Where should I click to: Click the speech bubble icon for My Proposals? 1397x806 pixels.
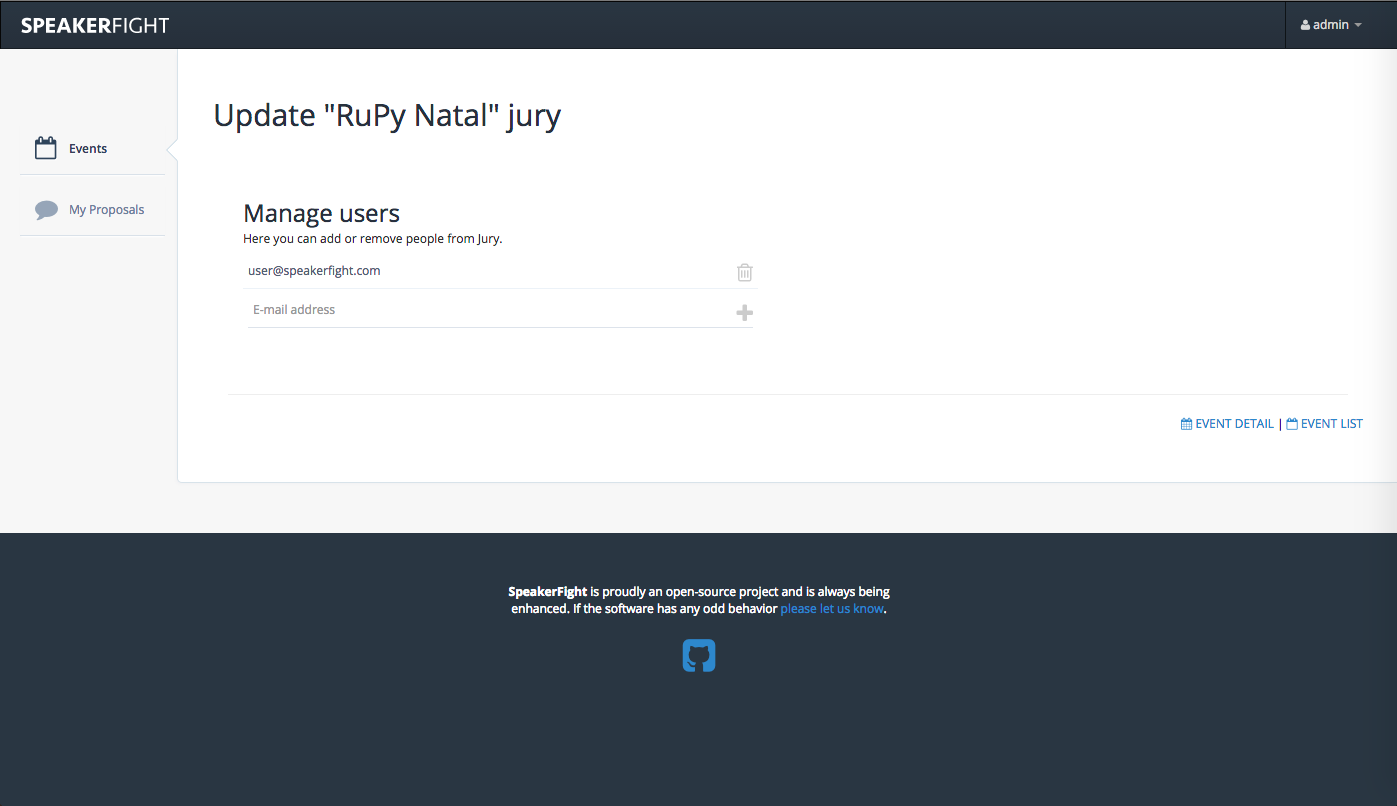[46, 210]
